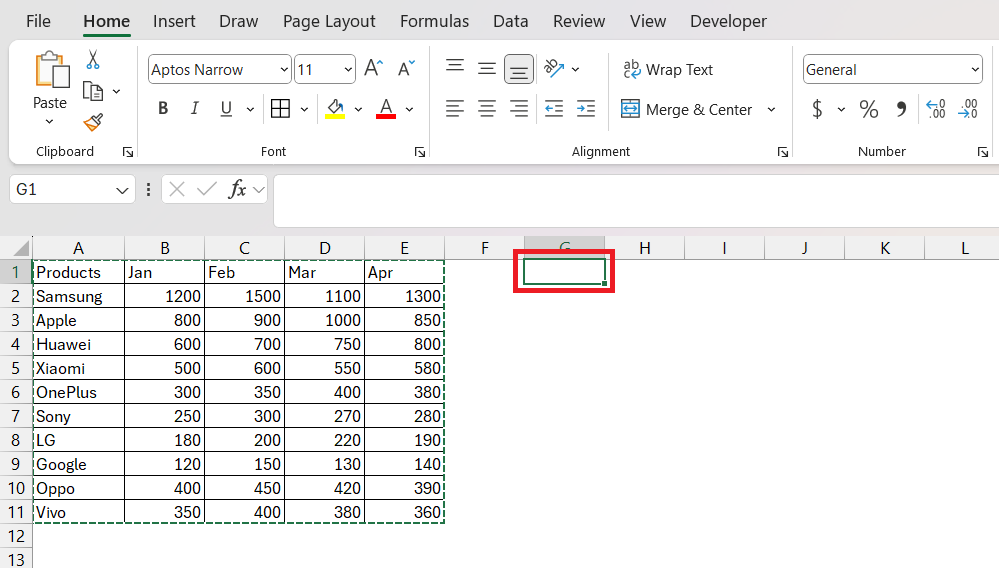Viewport: 999px width, 568px height.
Task: Click Insert Function fx icon
Action: (x=238, y=189)
